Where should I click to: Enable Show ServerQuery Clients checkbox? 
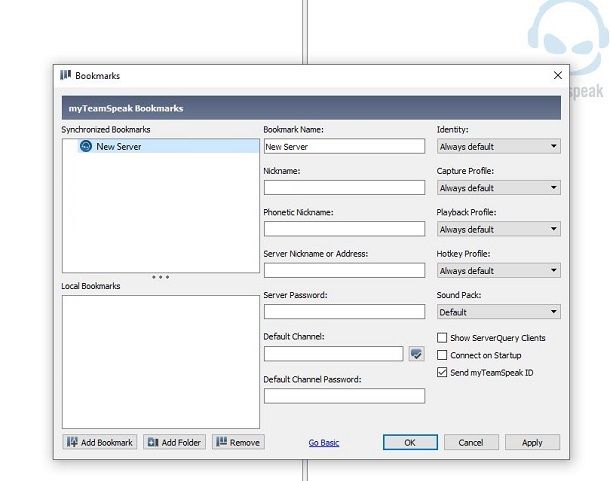pos(442,337)
